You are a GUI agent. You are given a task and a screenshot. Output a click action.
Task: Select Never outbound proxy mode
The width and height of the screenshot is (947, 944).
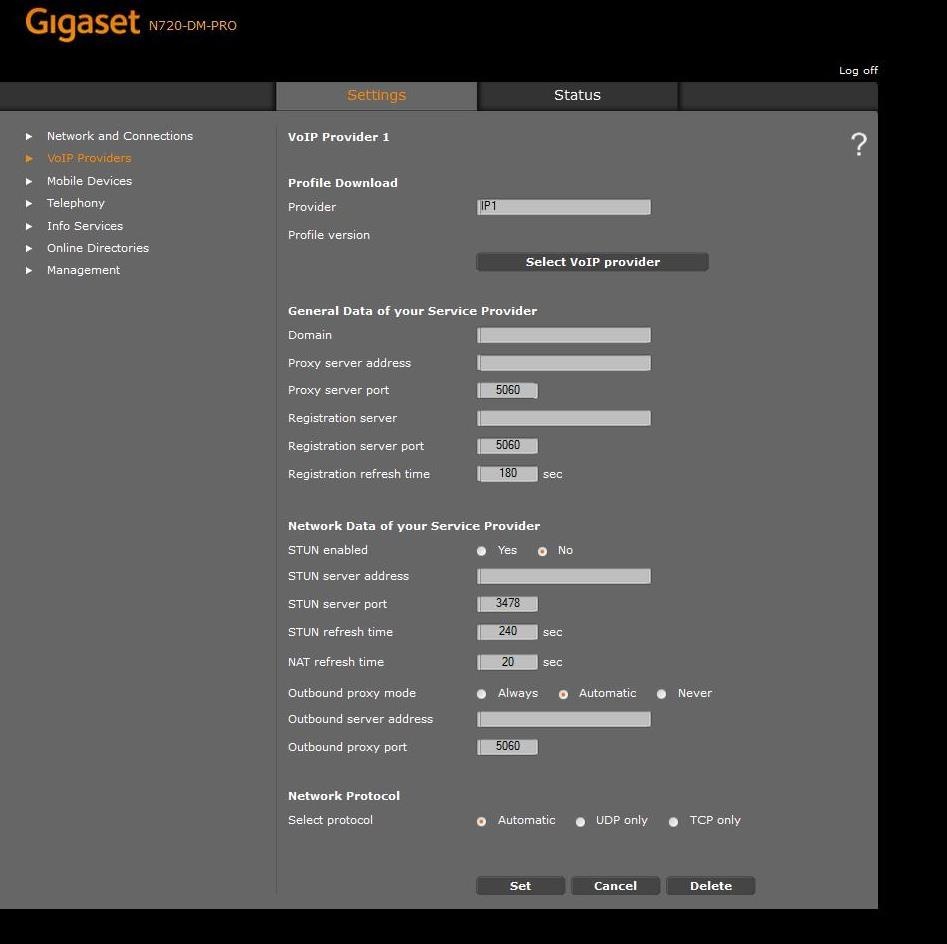pos(661,694)
